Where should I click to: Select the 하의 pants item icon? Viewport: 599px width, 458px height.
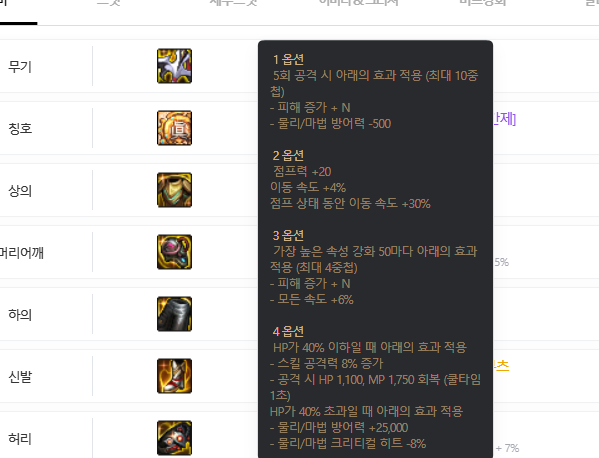point(174,314)
